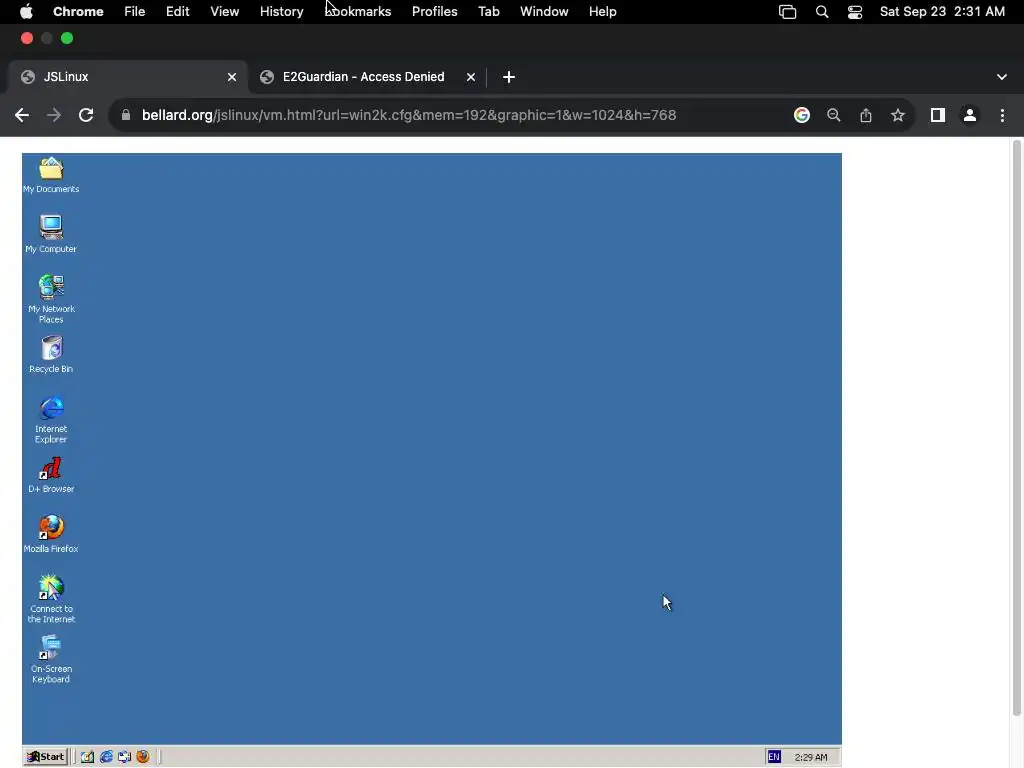Share this page icon
Image resolution: width=1024 pixels, height=768 pixels.
tap(866, 116)
